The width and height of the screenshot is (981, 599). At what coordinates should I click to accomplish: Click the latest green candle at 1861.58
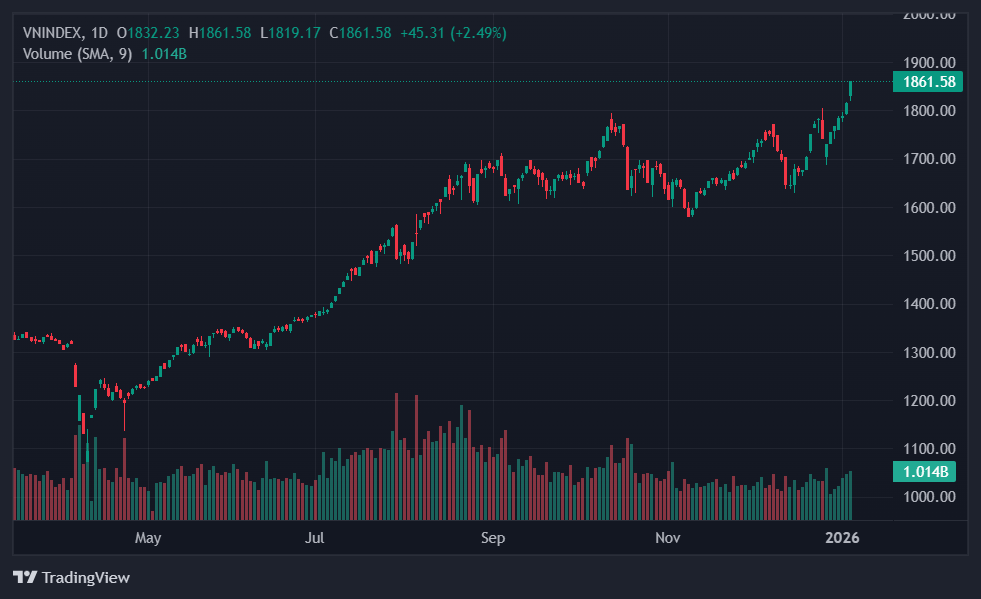click(850, 91)
